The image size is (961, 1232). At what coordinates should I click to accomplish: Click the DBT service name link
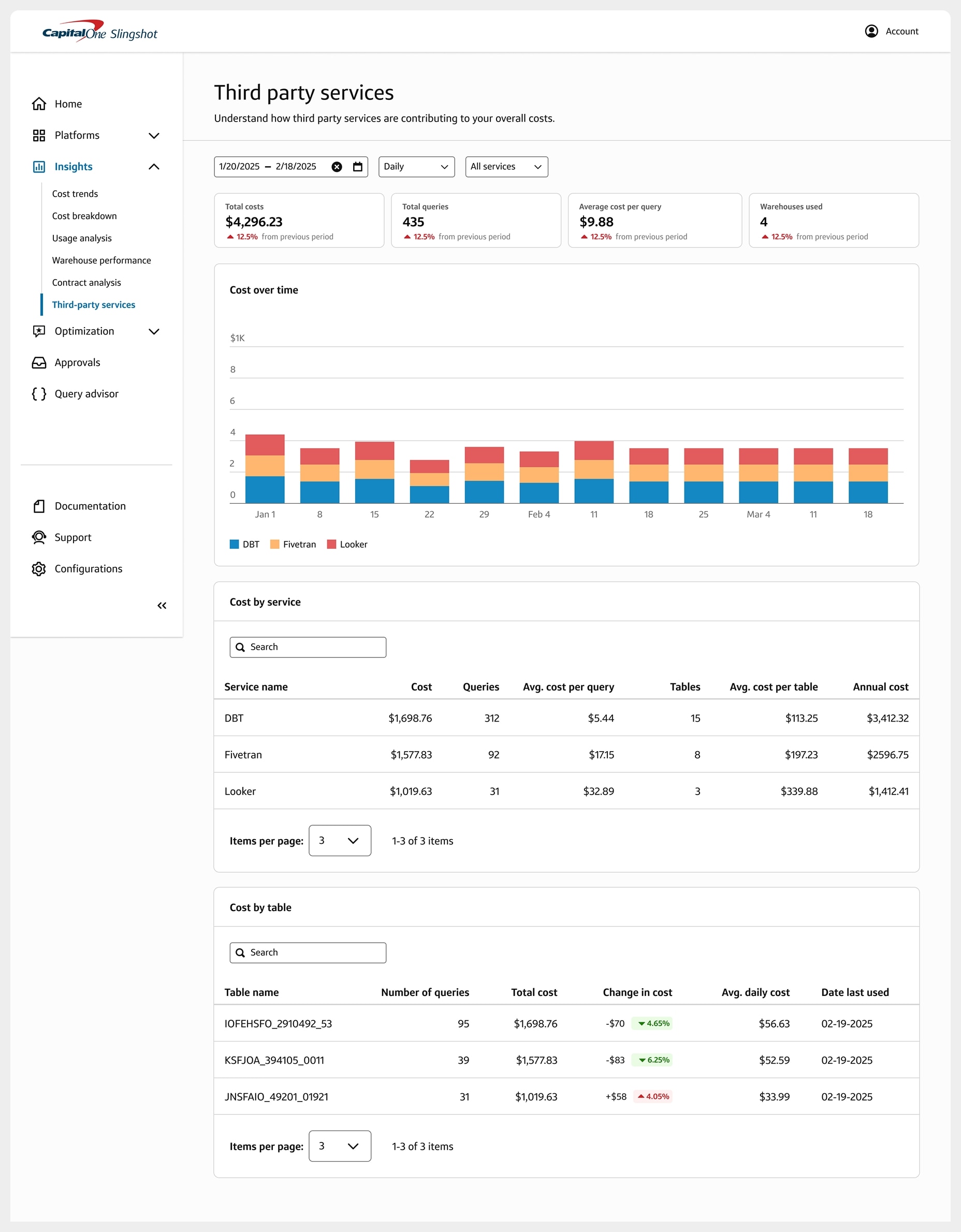pyautogui.click(x=234, y=718)
